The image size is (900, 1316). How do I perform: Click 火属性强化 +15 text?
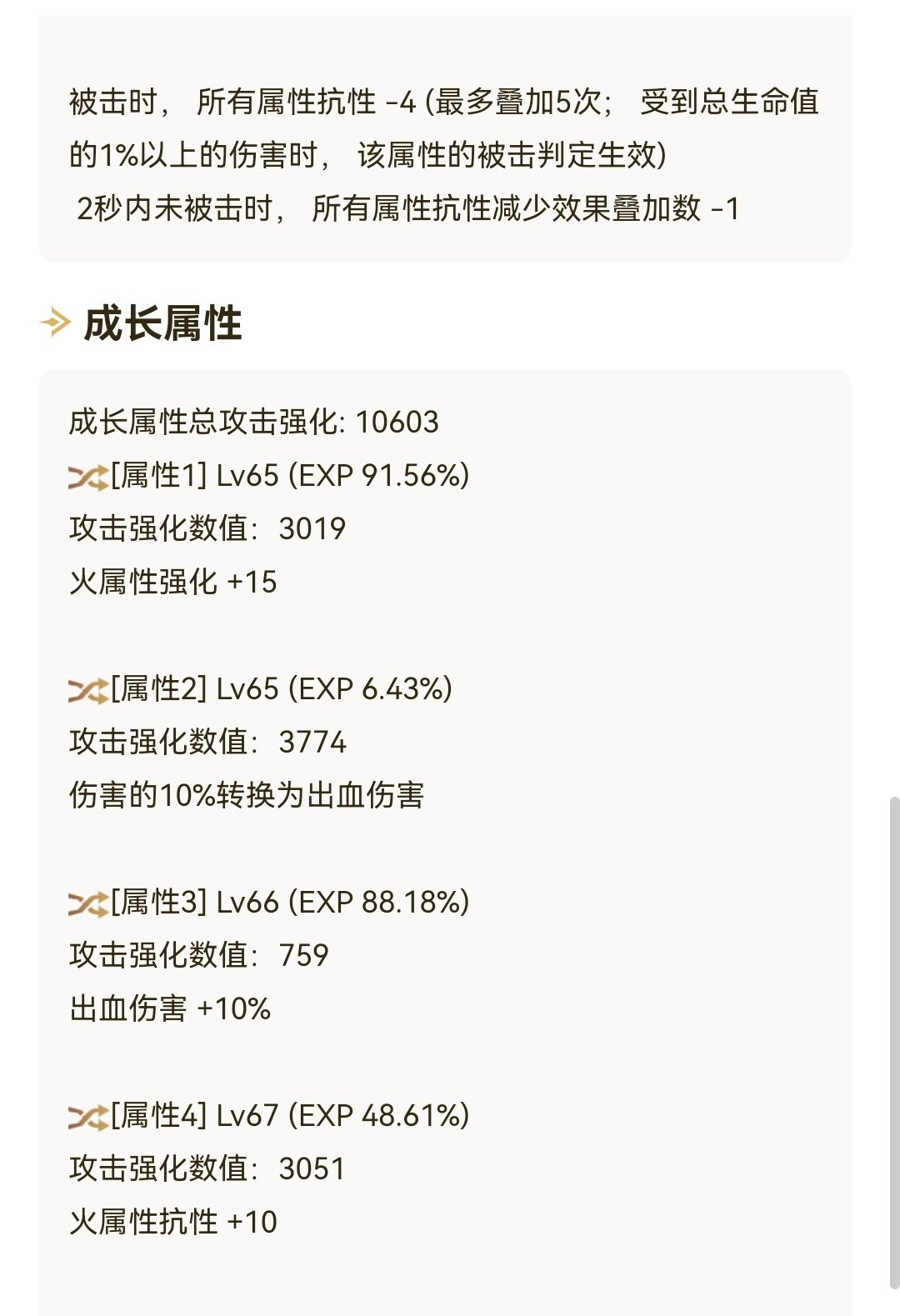pos(172,582)
